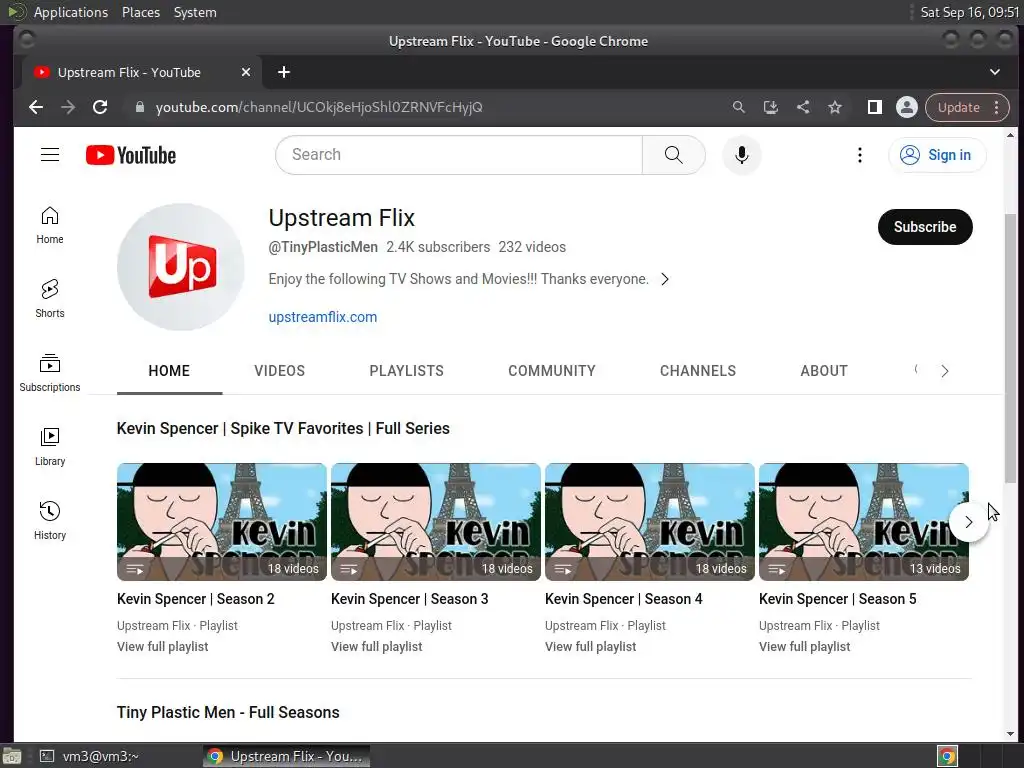Click the Upstream Flix channel avatar
This screenshot has height=768, width=1024.
[x=181, y=267]
